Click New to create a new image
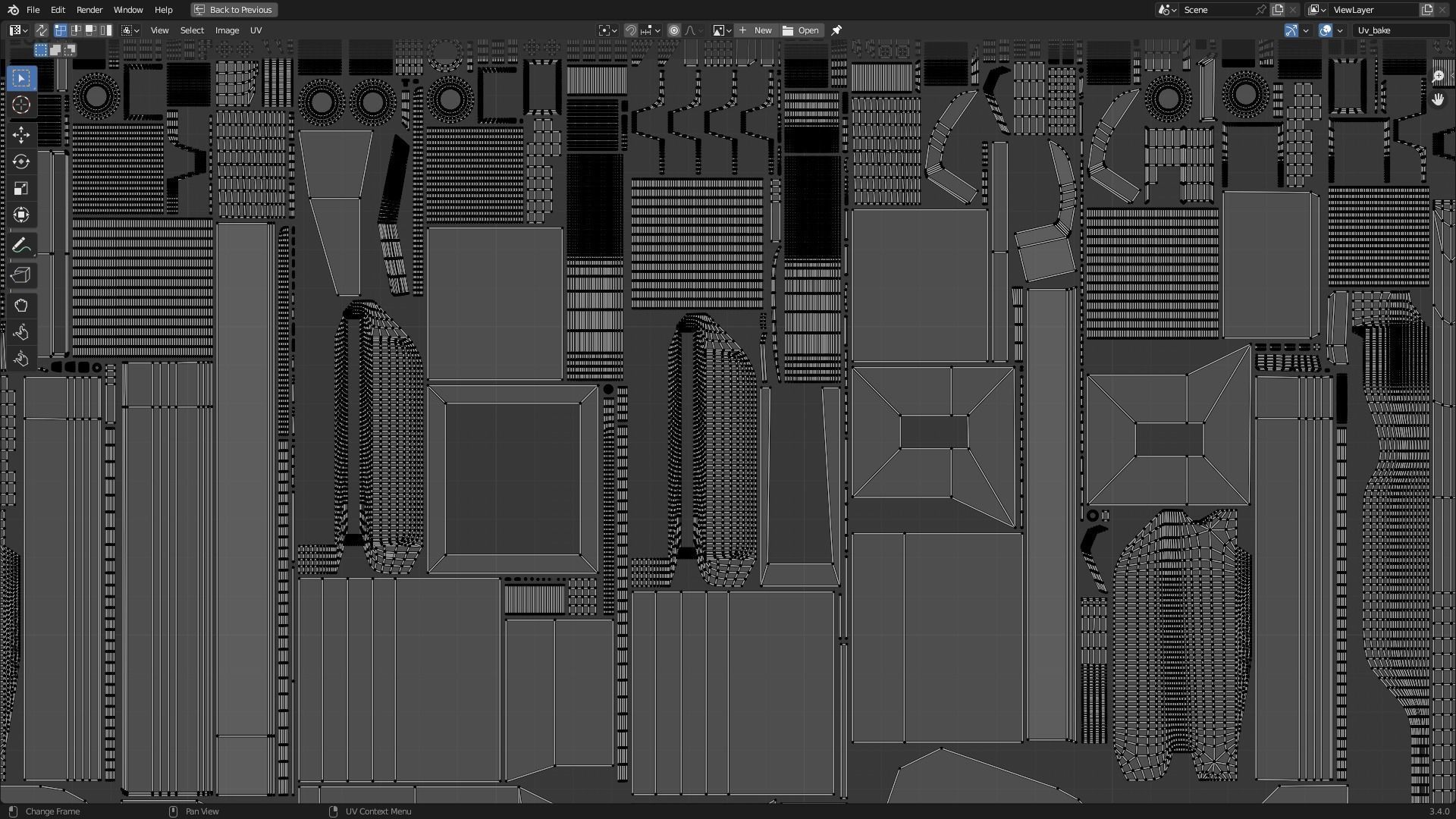Viewport: 1456px width, 819px height. tap(757, 30)
